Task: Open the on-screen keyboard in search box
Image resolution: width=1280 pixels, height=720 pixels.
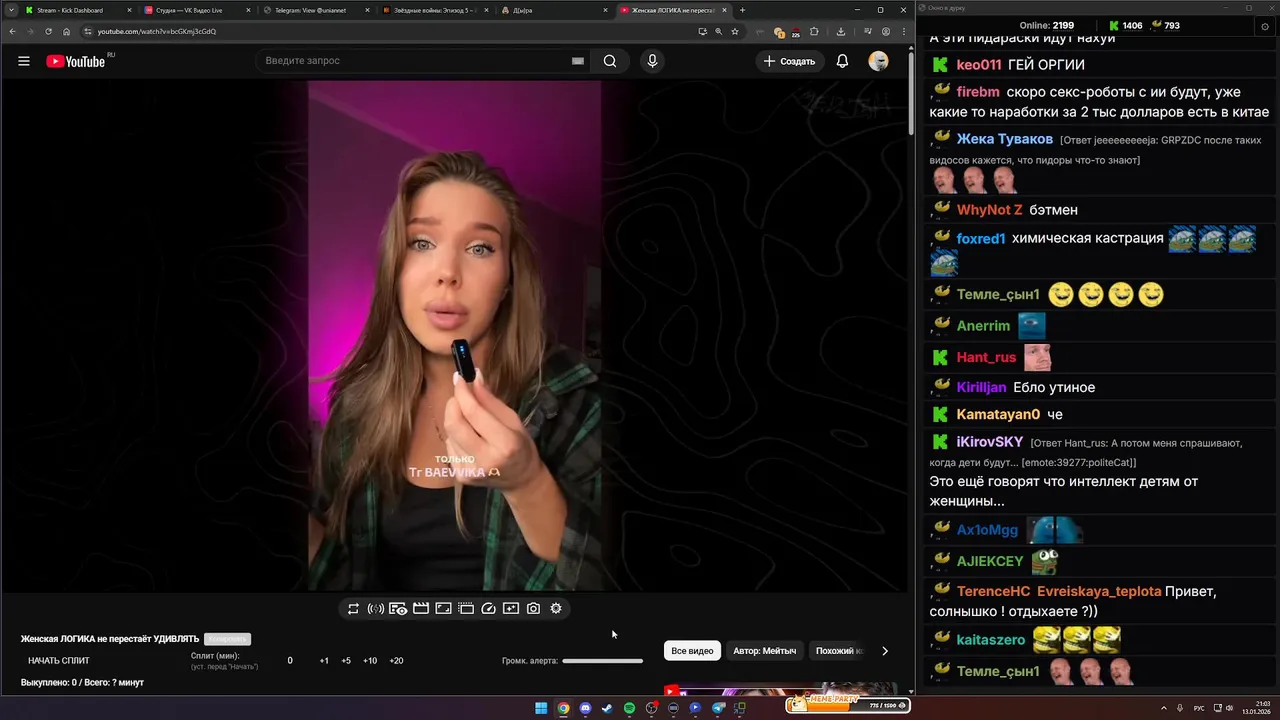Action: coord(577,61)
